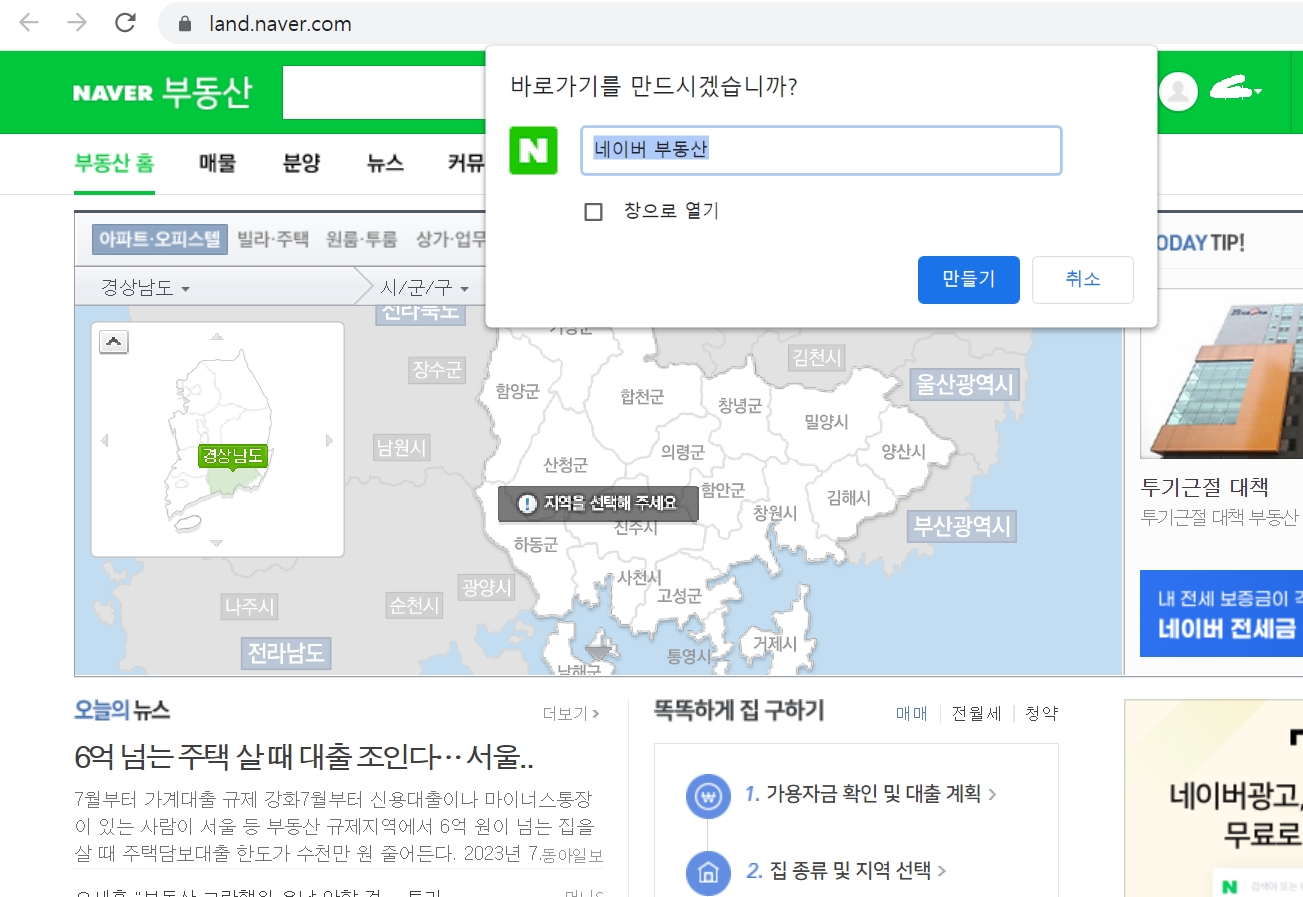
Task: Open the 부동산 홈 tab
Action: (114, 164)
